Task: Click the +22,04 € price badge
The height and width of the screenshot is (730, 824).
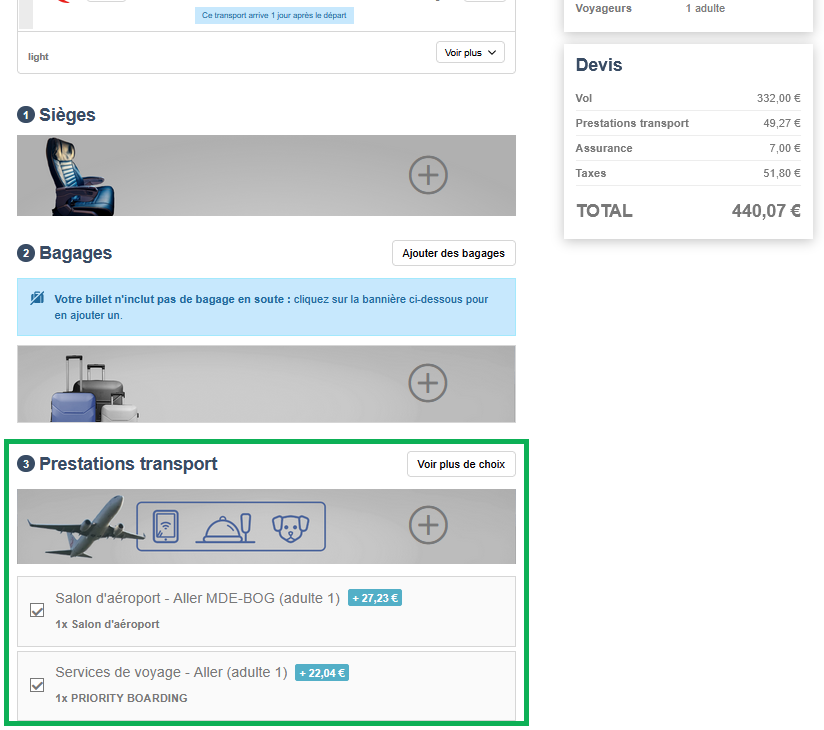Action: pyautogui.click(x=322, y=673)
